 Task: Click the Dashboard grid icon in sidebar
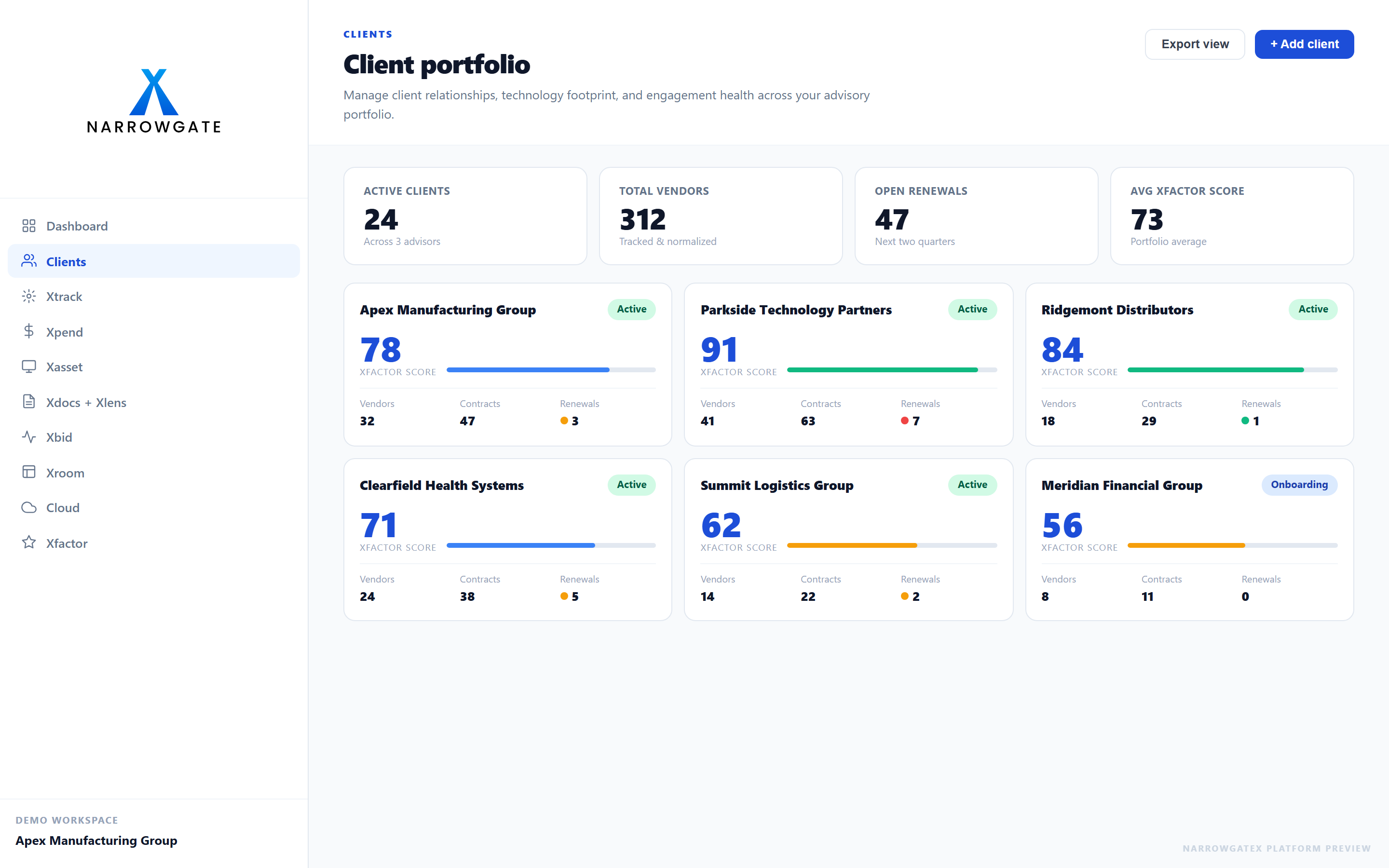[x=29, y=226]
